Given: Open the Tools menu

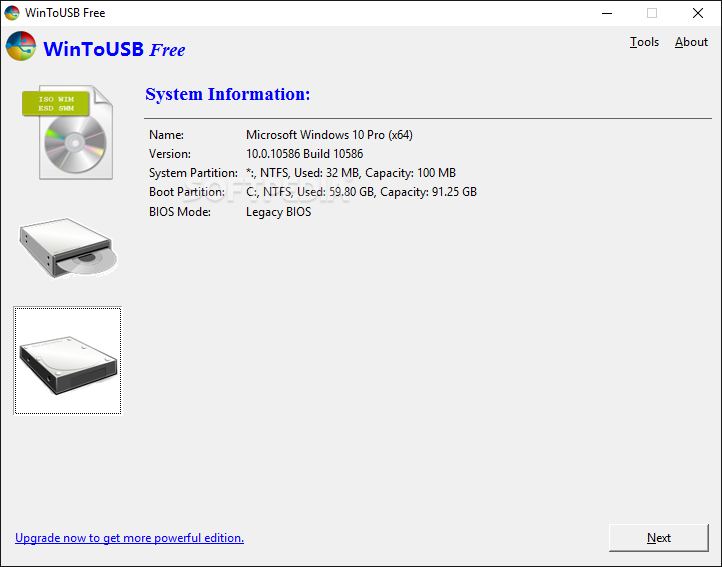Looking at the screenshot, I should click(644, 42).
